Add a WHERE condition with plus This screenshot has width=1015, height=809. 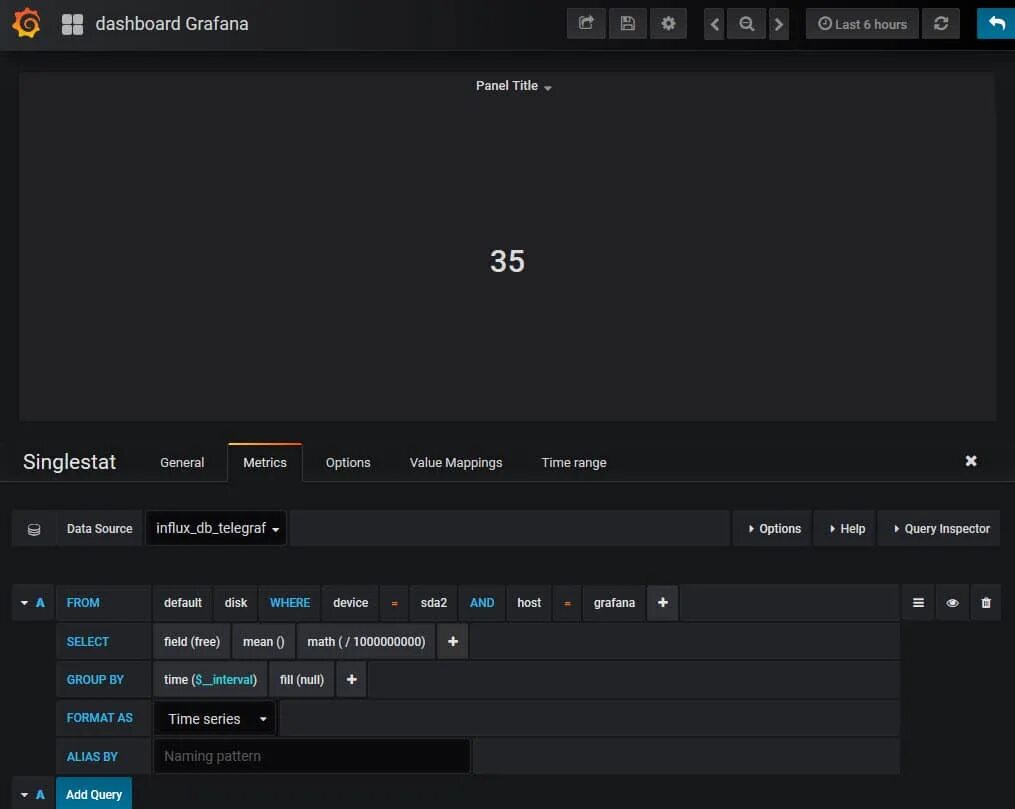663,603
